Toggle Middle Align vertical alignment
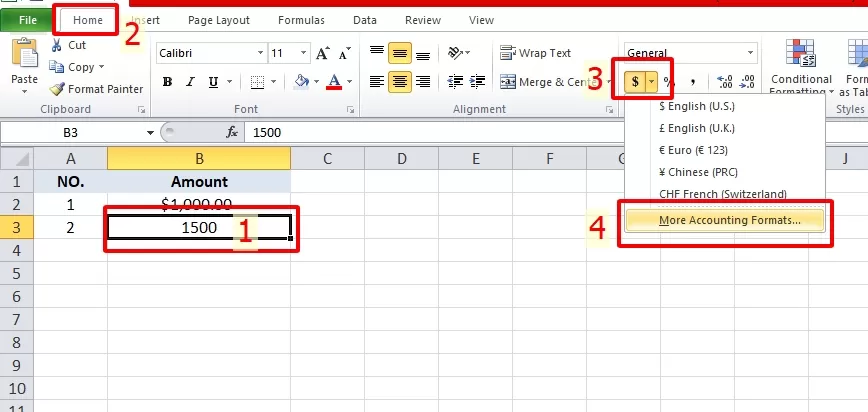This screenshot has height=412, width=868. (x=400, y=53)
